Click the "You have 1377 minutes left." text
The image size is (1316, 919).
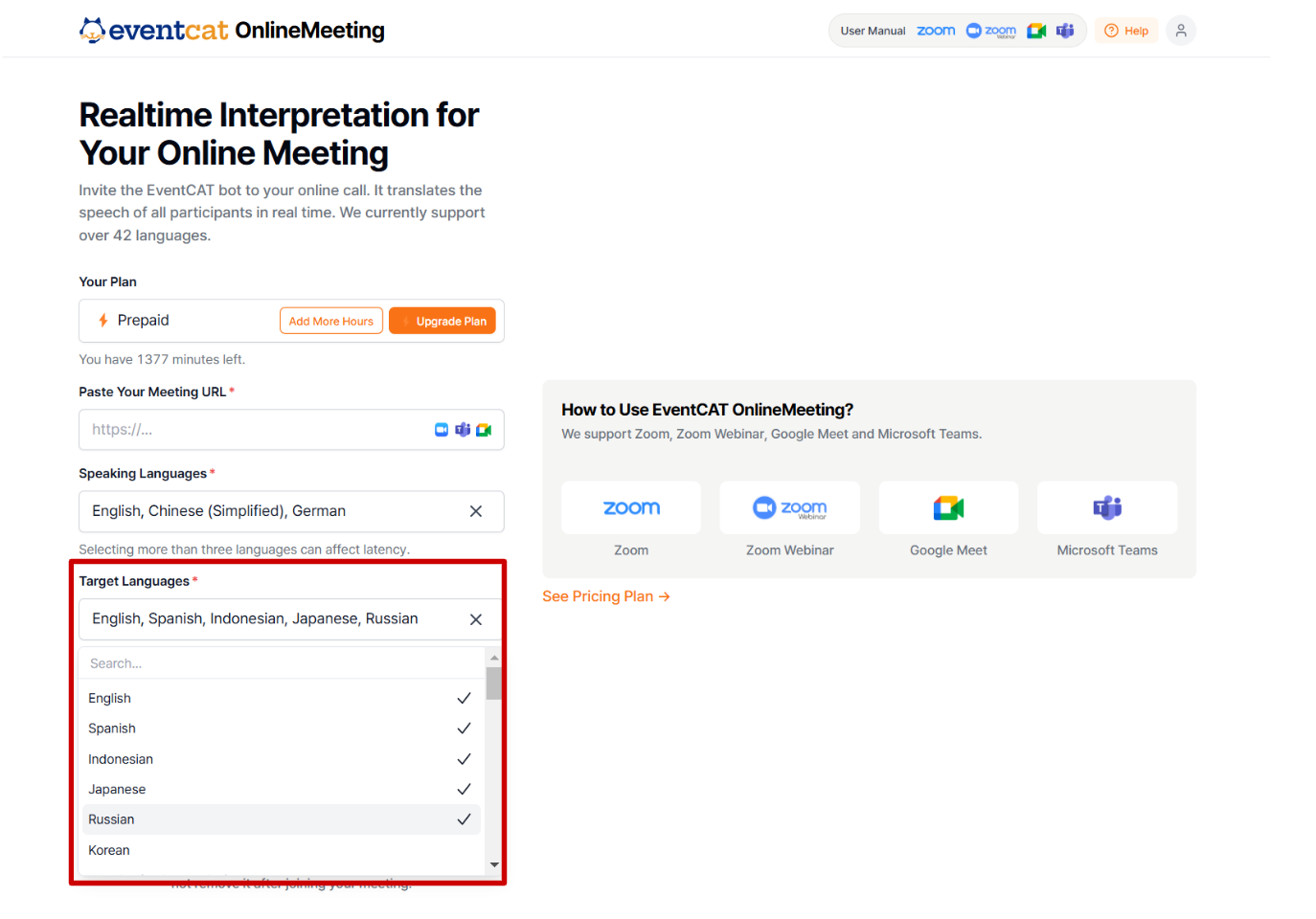(x=162, y=360)
